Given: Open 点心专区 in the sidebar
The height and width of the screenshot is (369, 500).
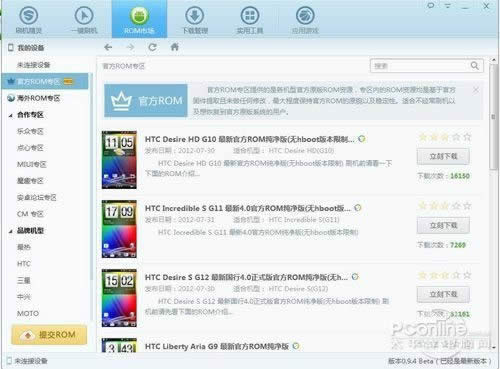Looking at the screenshot, I should click(30, 148).
